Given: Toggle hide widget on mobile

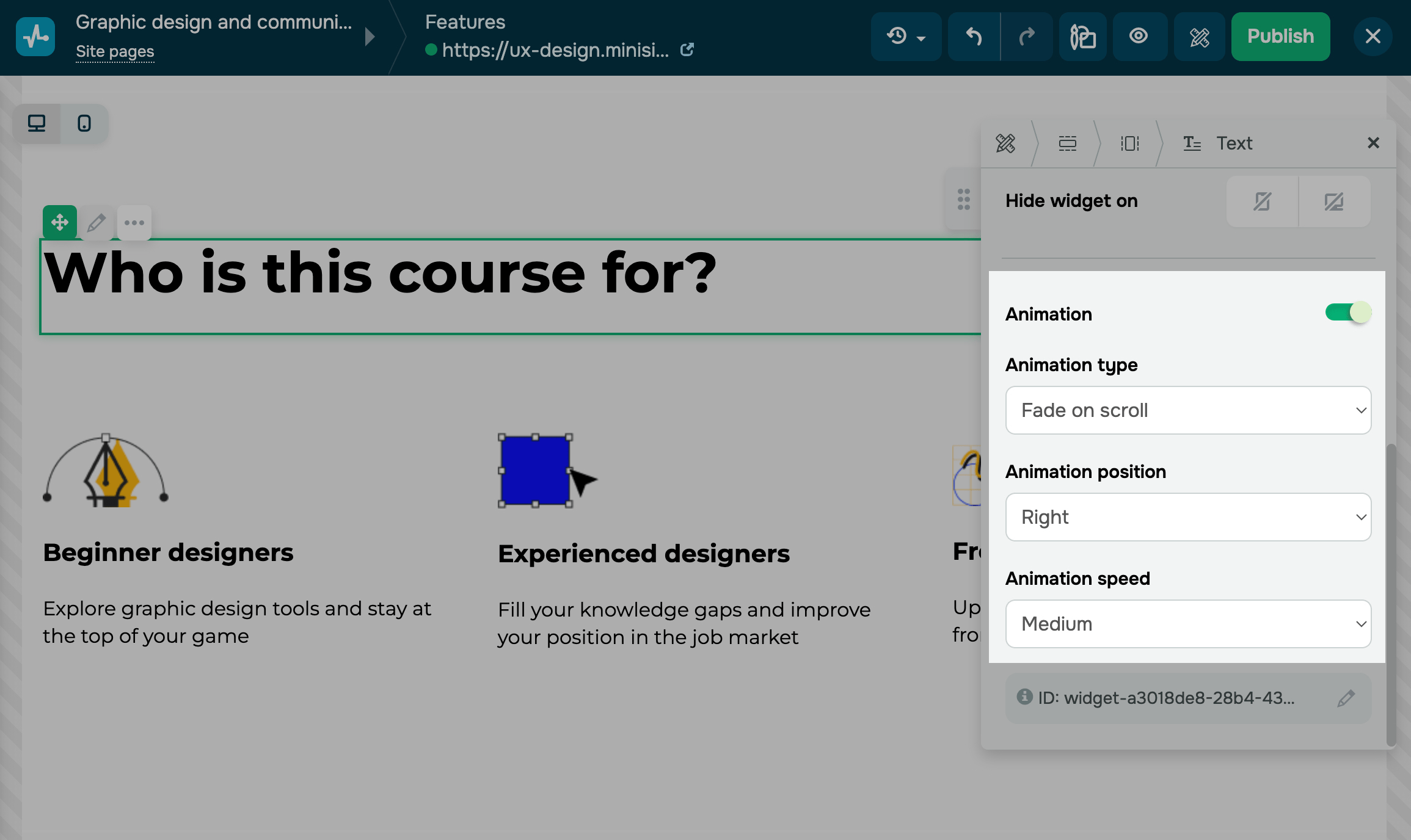Looking at the screenshot, I should coord(1262,201).
